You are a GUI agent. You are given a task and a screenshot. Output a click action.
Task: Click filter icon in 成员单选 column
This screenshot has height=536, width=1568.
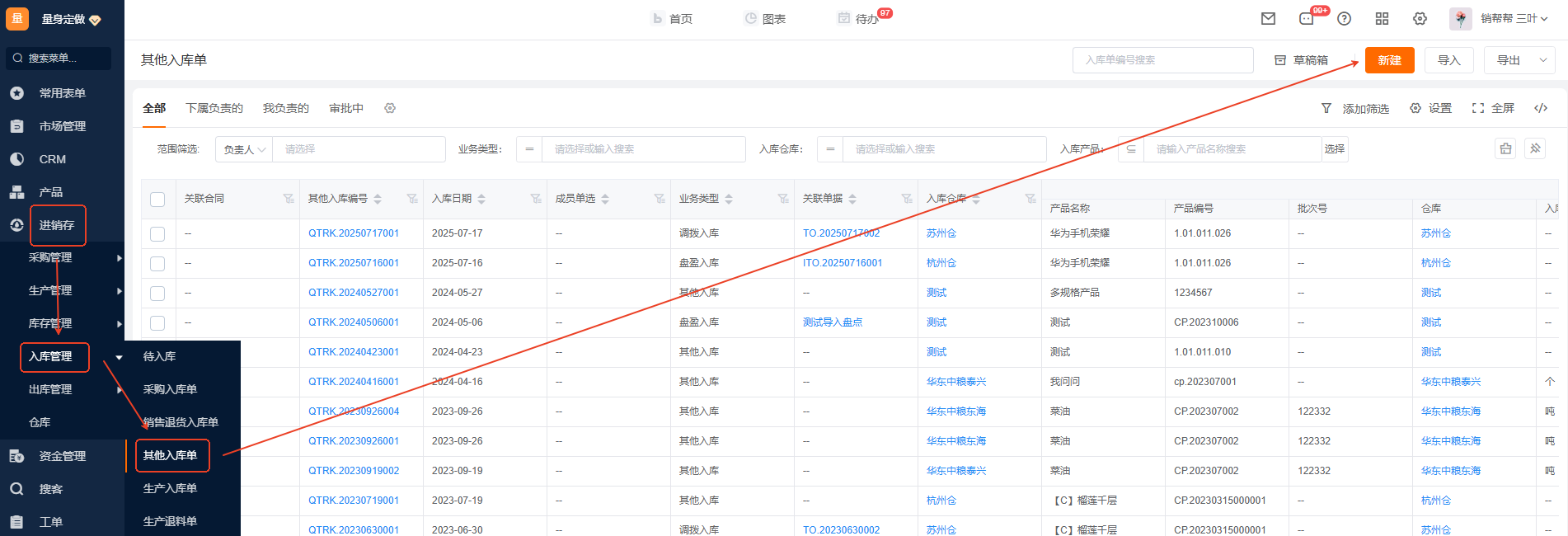(660, 199)
